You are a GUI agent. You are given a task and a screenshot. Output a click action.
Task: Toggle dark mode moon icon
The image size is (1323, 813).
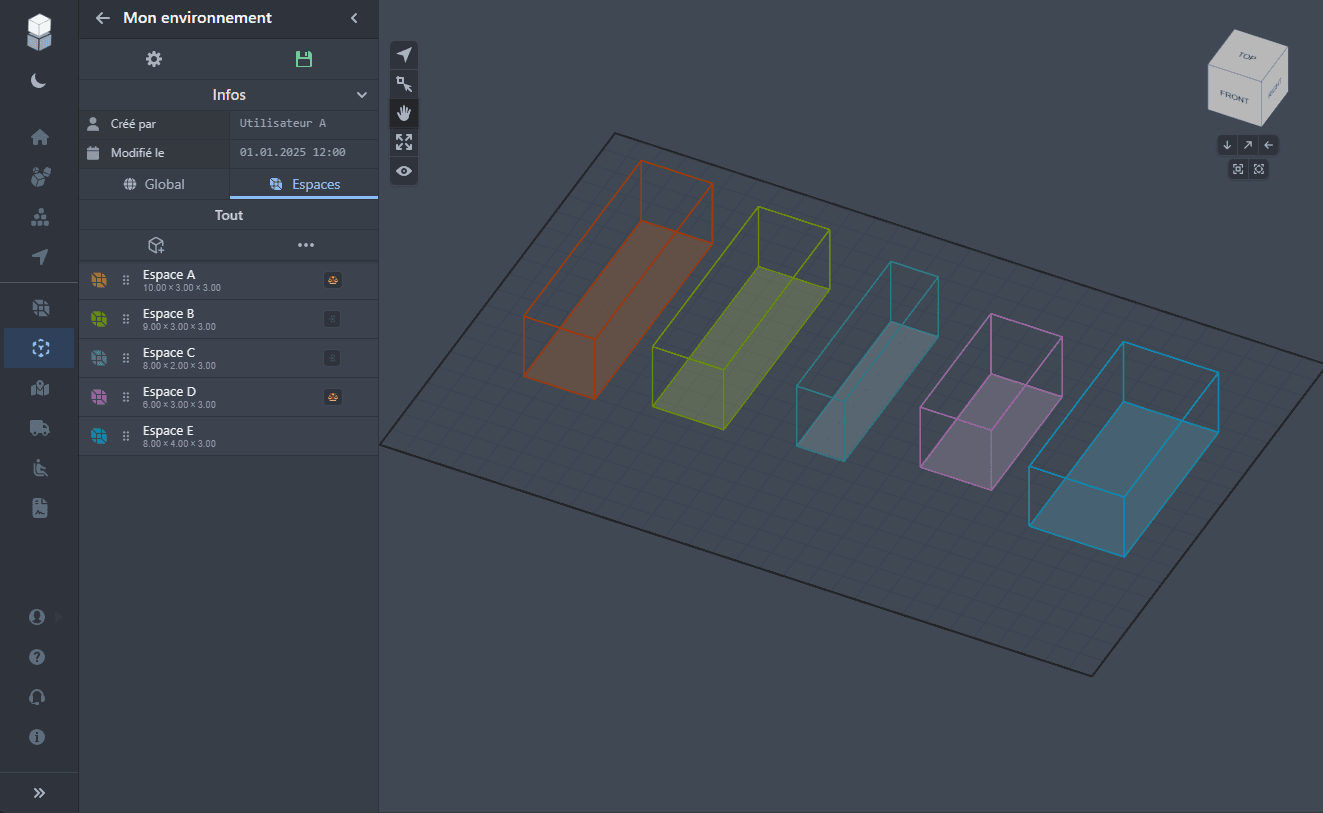[x=39, y=81]
